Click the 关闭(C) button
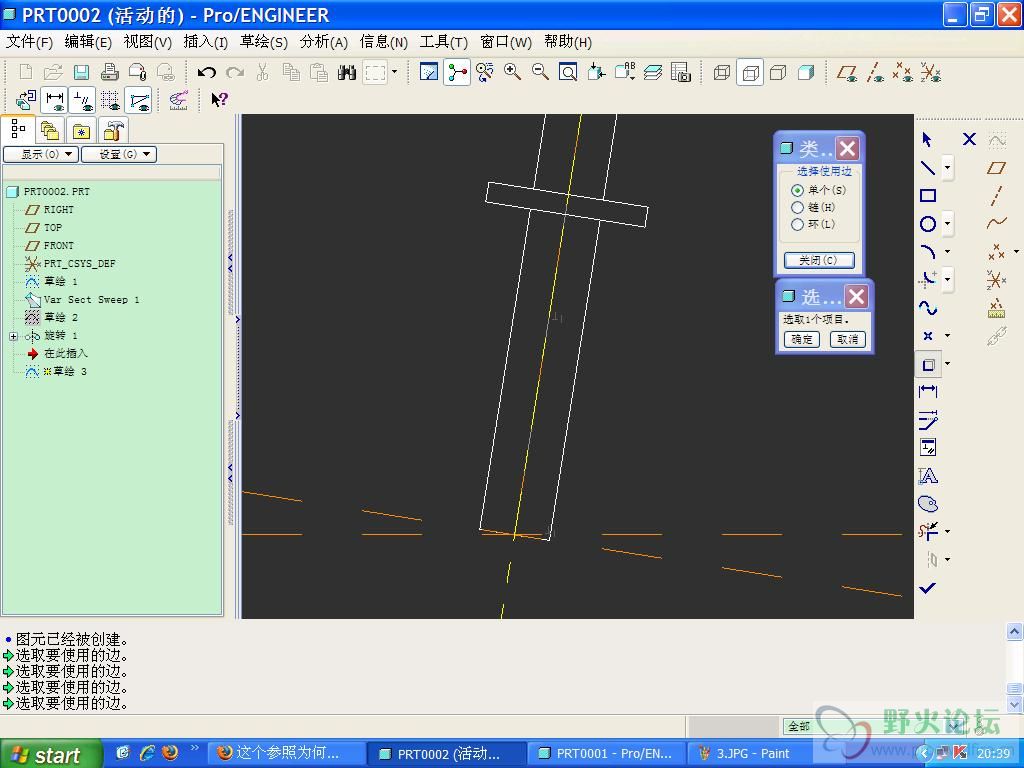The height and width of the screenshot is (768, 1024). click(x=818, y=260)
